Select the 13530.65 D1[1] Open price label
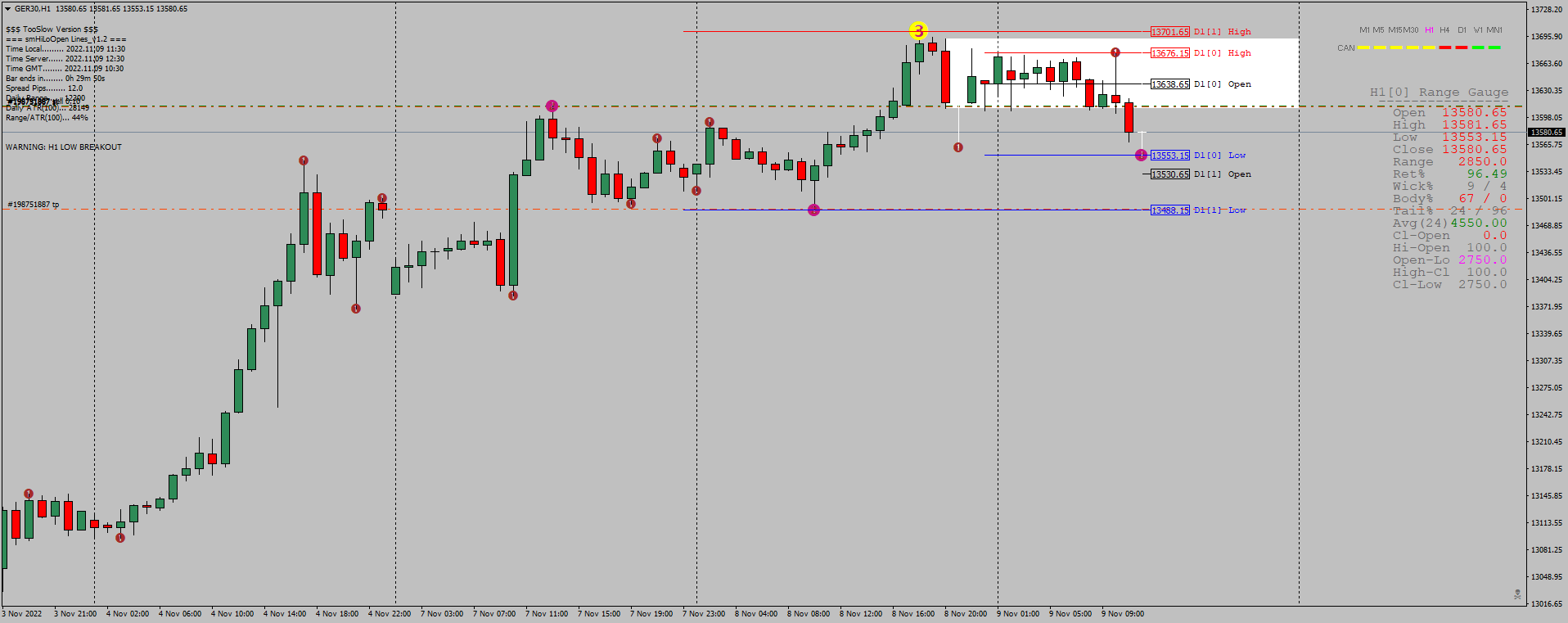 [x=1170, y=174]
